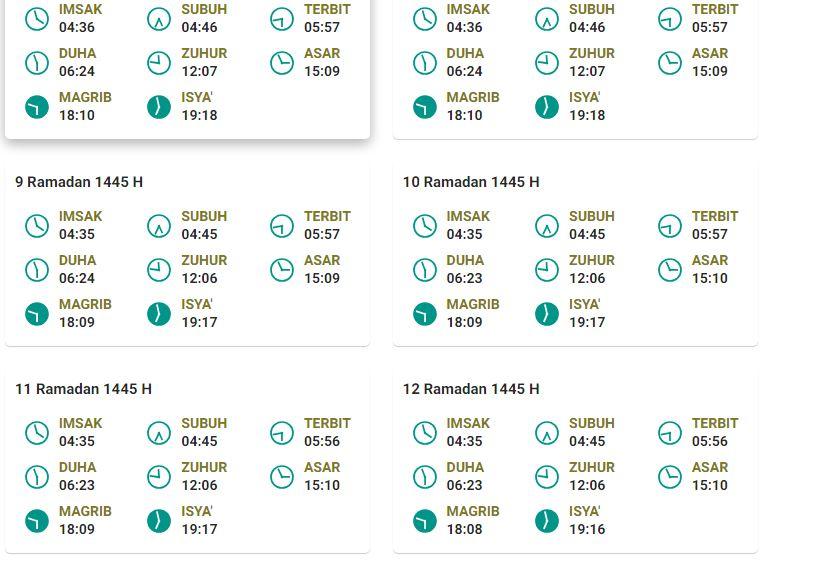Click the filled Isya' icon under 12 Ramadan
This screenshot has width=838, height=561.
click(547, 521)
